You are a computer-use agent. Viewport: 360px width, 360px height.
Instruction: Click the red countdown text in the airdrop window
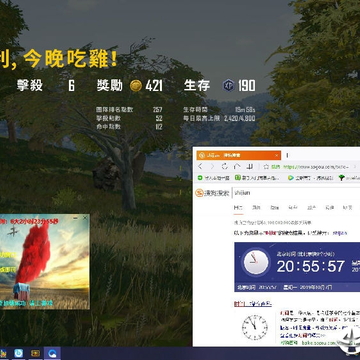[x=29, y=221]
